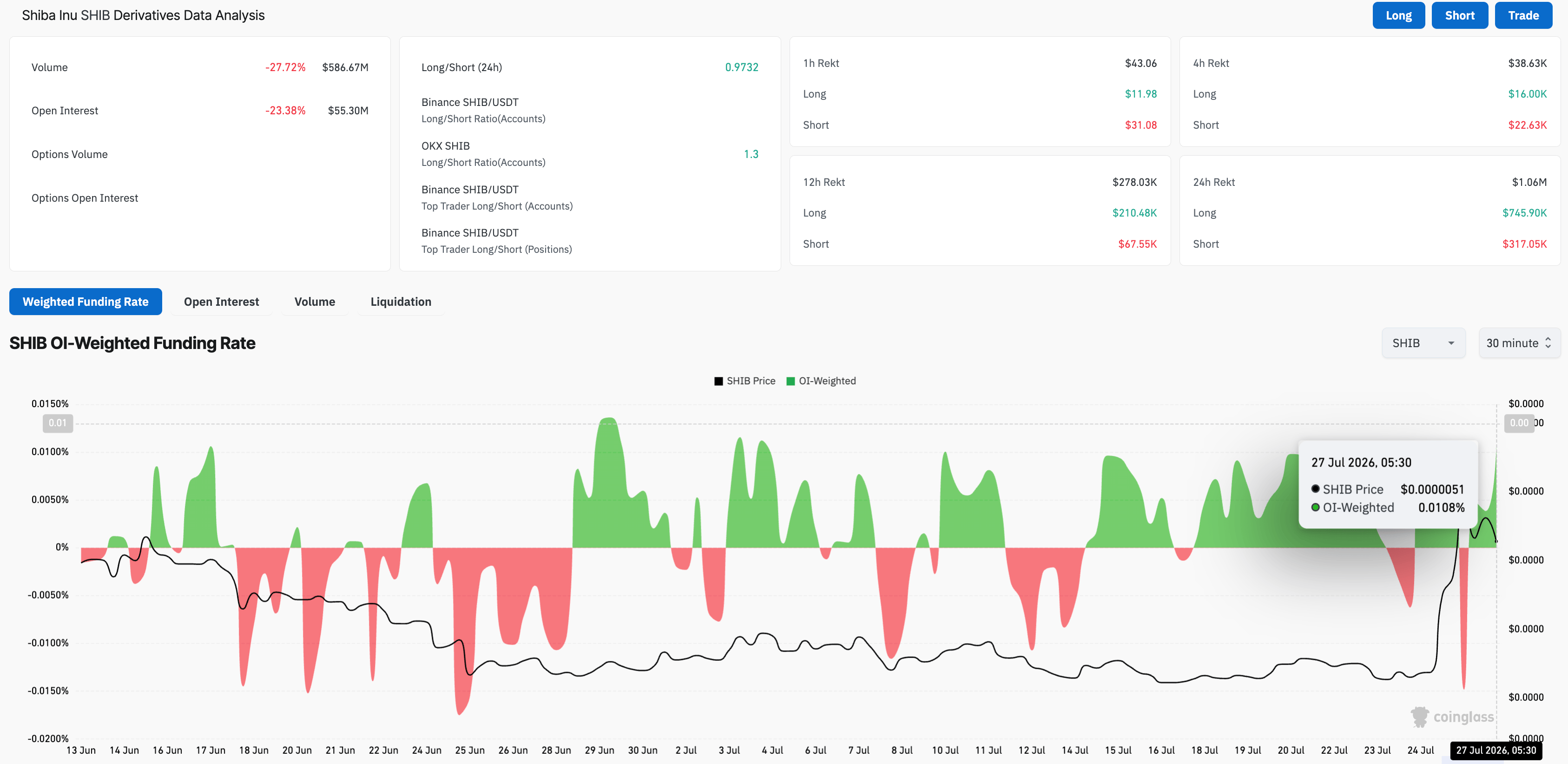Open the 30 minute interval selector
The image size is (1568, 764).
click(1519, 343)
